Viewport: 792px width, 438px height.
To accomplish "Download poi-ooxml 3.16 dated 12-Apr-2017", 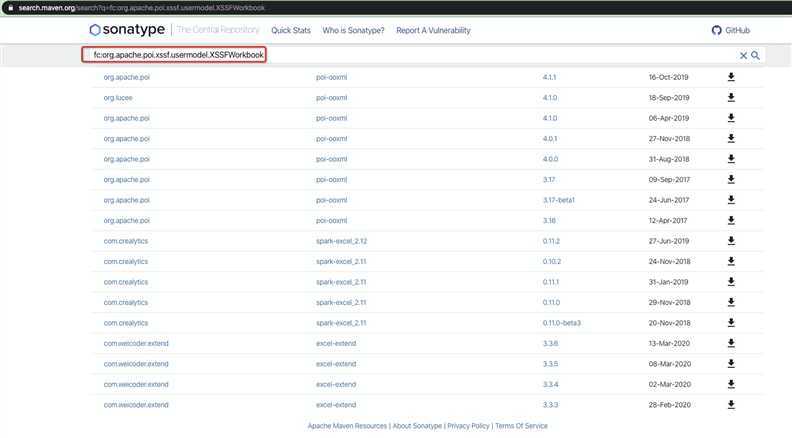I will (731, 220).
